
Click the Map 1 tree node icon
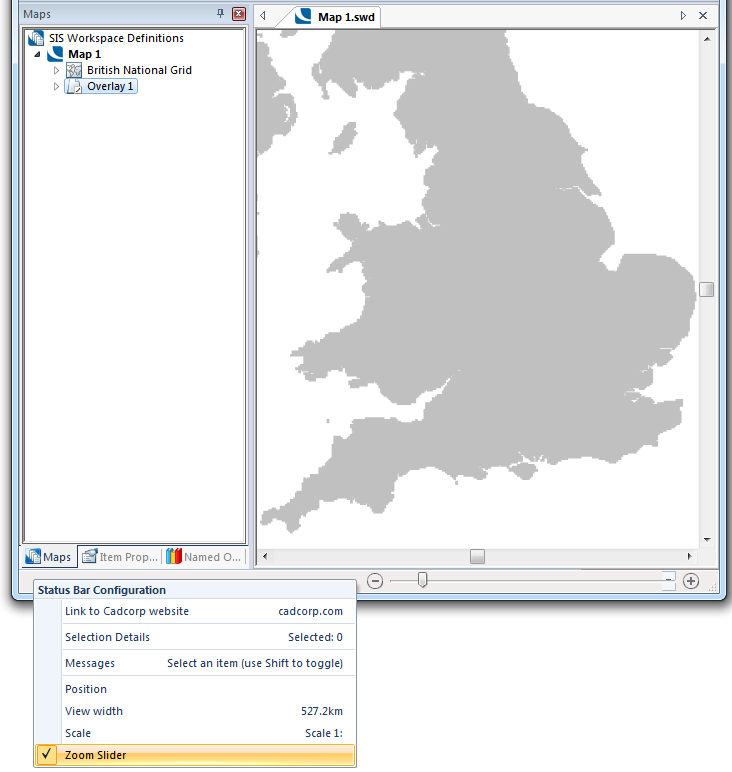[x=55, y=54]
